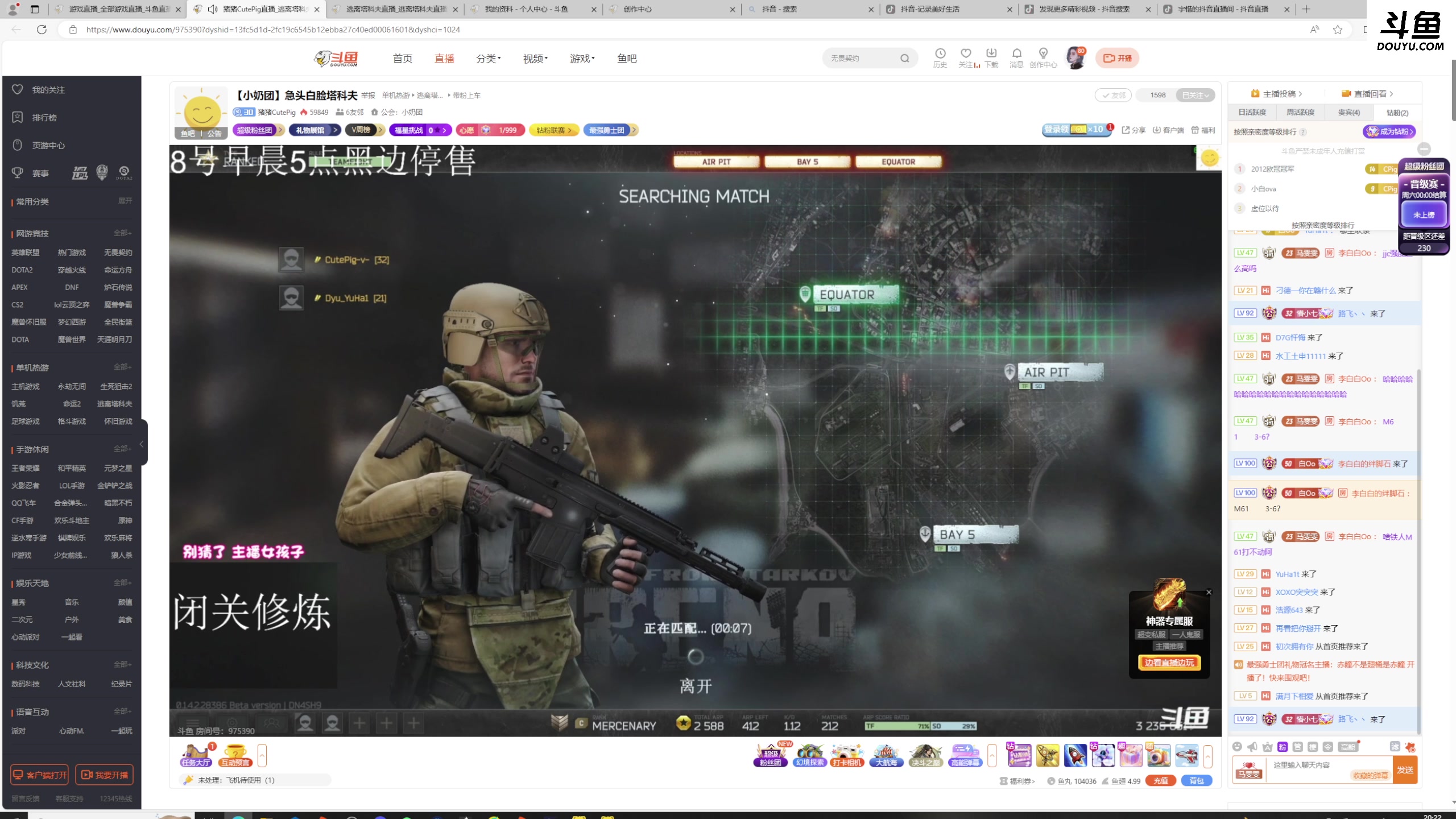The height and width of the screenshot is (819, 1456).
Task: Toggle the 管 button in chat toolbar
Action: tap(1297, 747)
